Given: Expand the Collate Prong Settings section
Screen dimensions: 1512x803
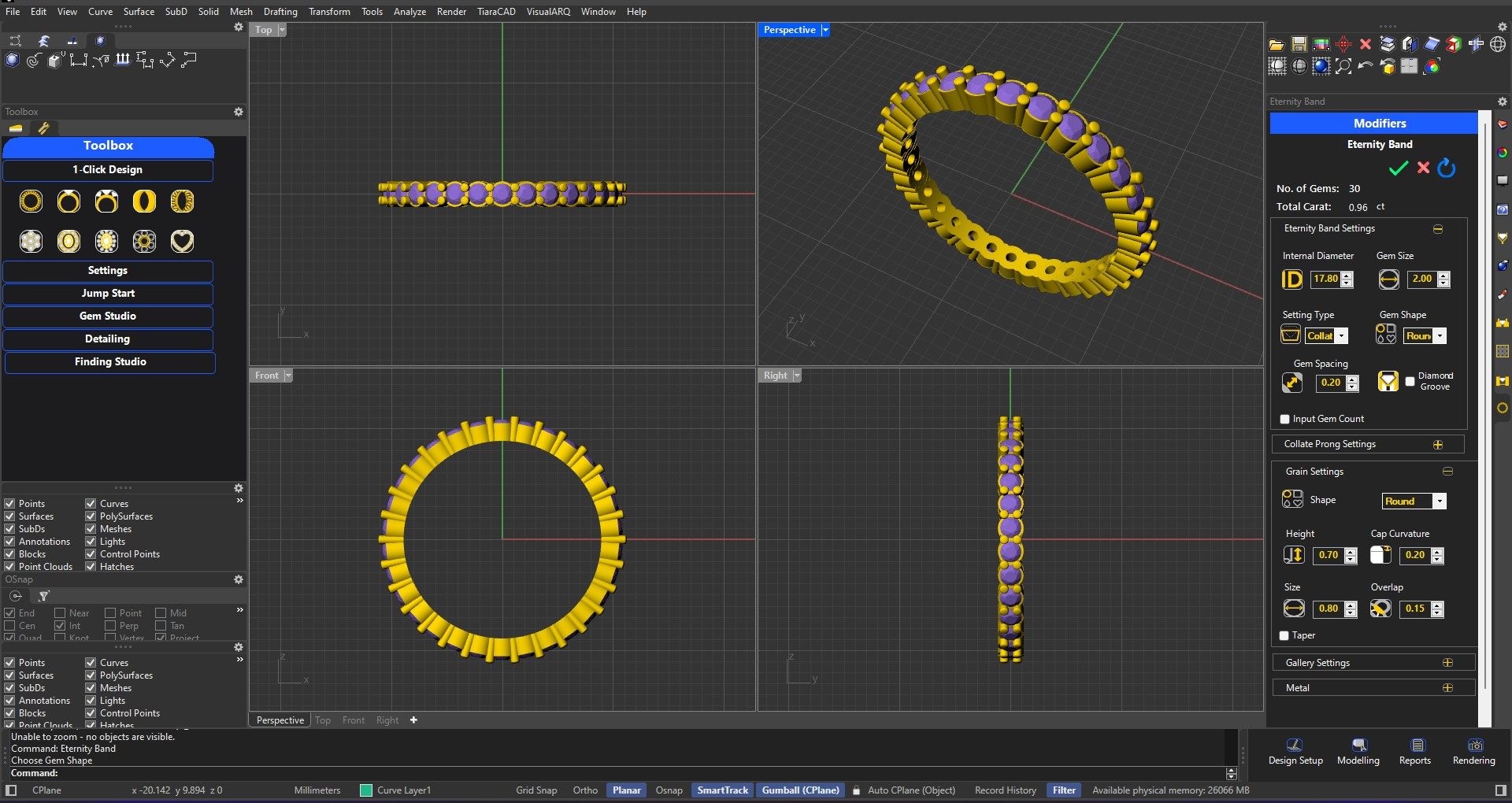Looking at the screenshot, I should coord(1437,445).
